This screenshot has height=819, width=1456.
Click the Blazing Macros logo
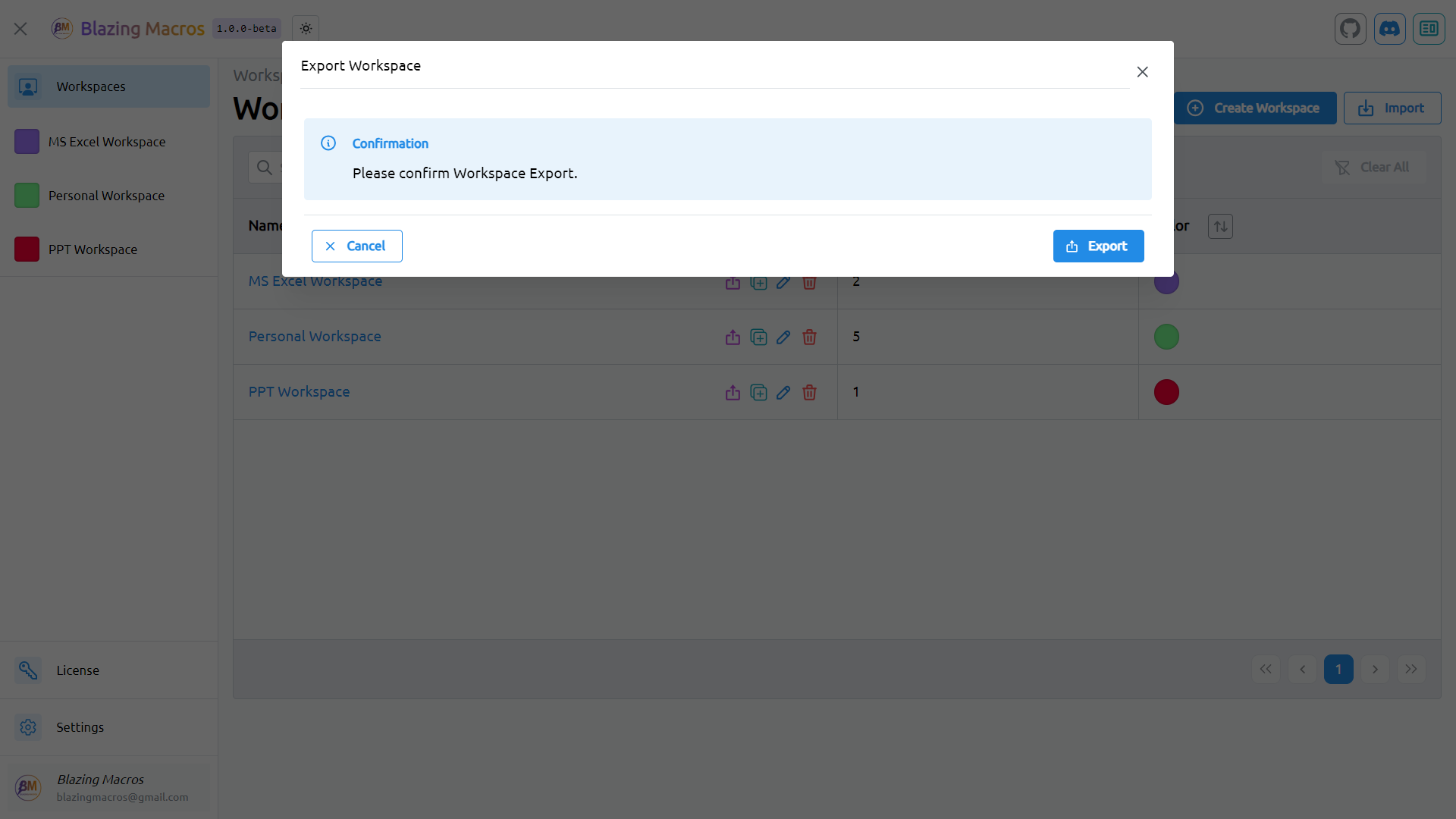pyautogui.click(x=62, y=29)
